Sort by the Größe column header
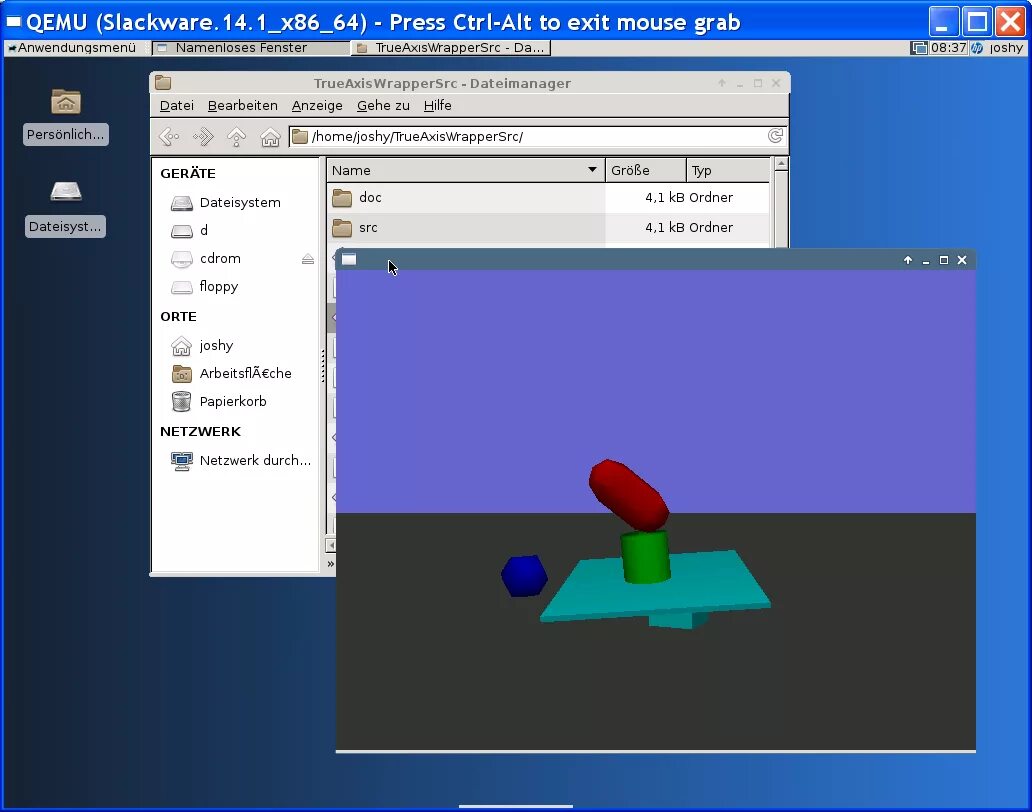Viewport: 1032px width, 812px height. pos(646,170)
